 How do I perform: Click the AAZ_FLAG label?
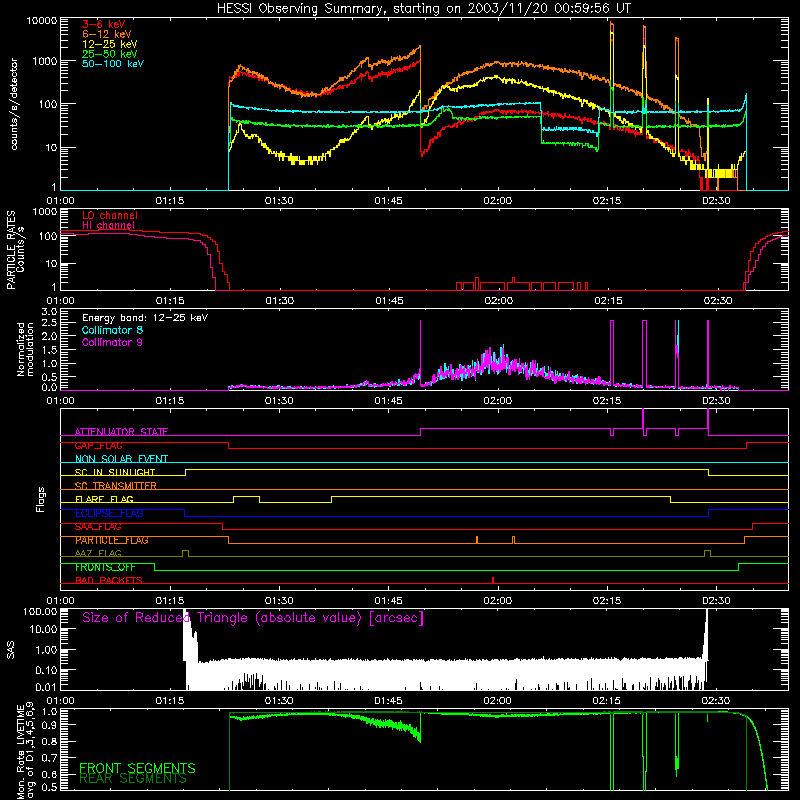click(x=98, y=553)
